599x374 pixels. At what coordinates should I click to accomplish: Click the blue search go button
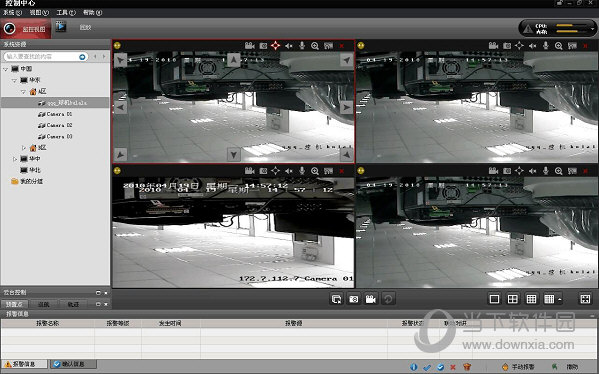coord(82,57)
